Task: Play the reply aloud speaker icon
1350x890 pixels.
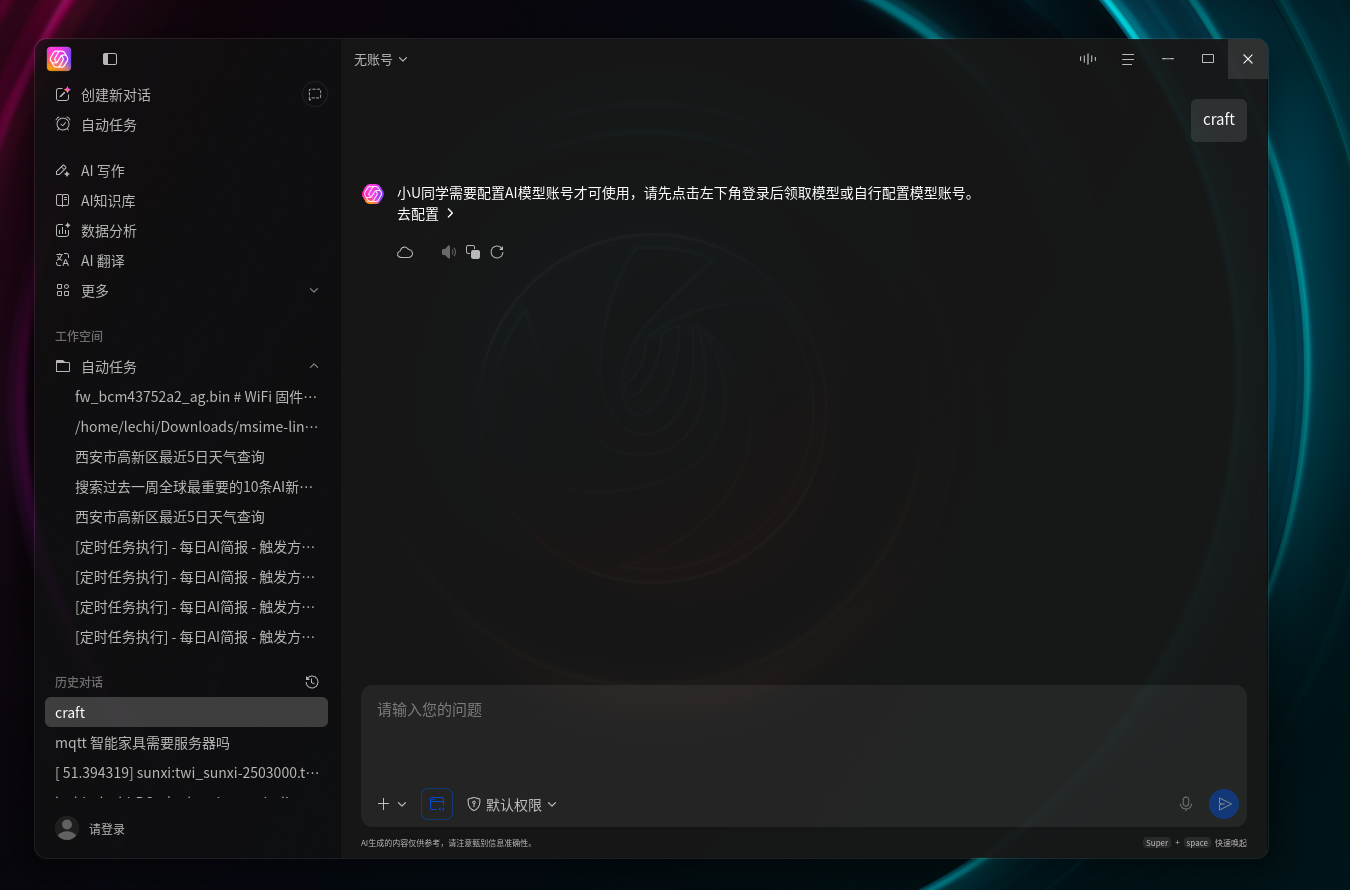Action: point(448,252)
